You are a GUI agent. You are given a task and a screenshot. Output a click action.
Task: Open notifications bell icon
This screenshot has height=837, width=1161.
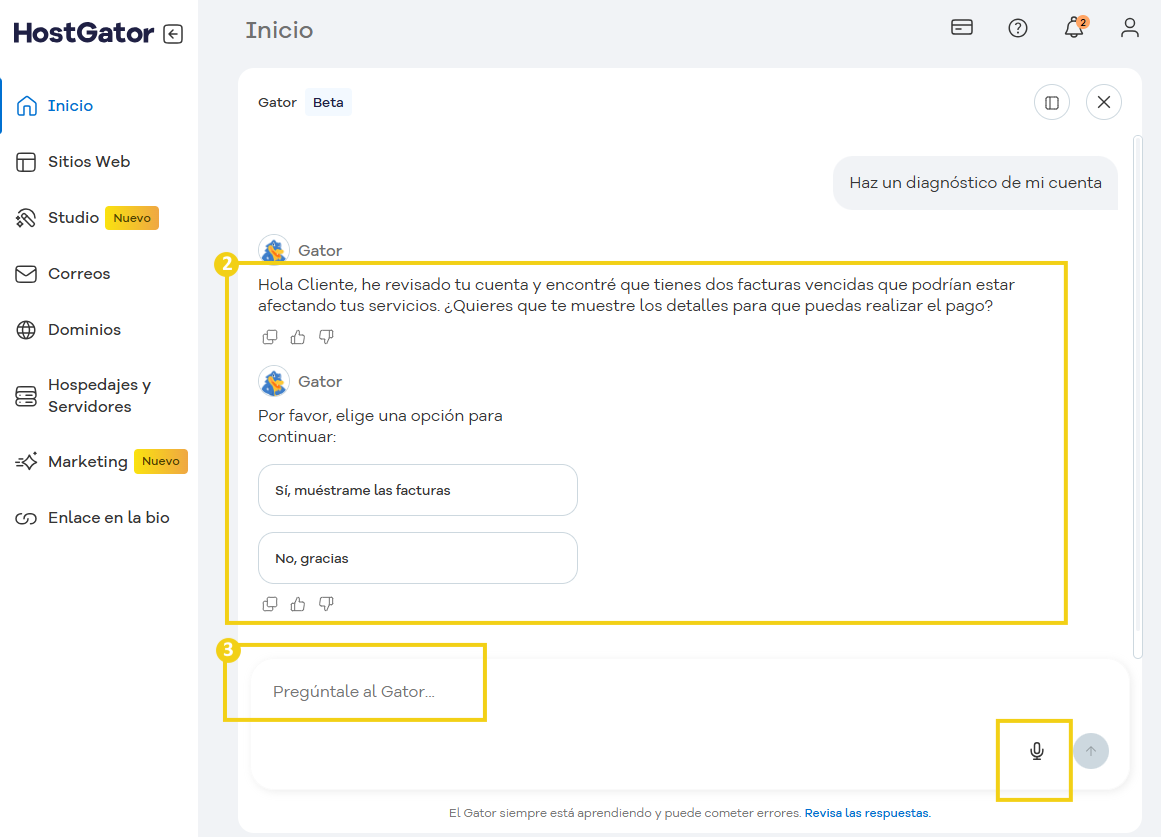(x=1074, y=28)
